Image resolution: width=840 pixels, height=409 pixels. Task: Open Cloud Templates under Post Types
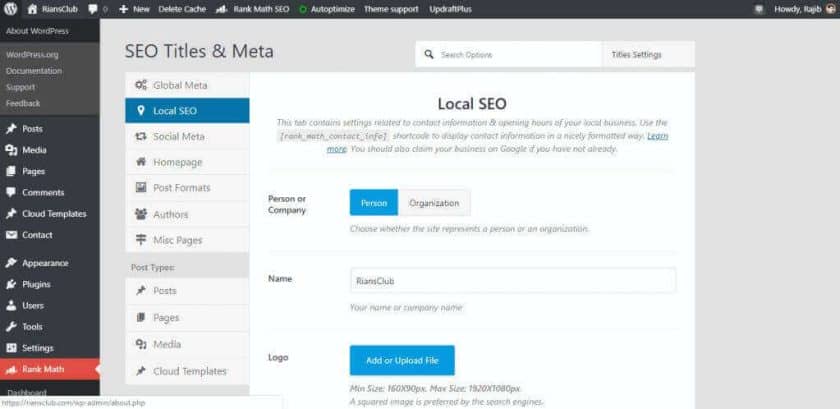tap(187, 371)
